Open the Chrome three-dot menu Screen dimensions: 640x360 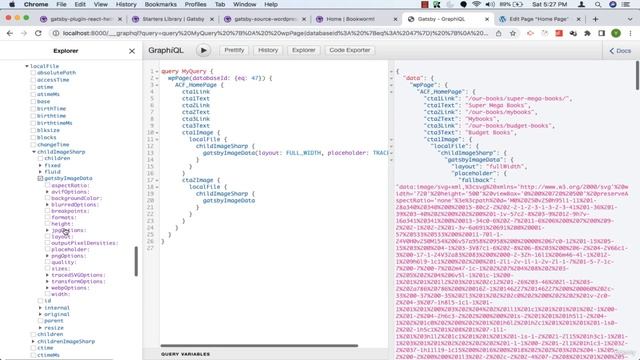(x=630, y=33)
